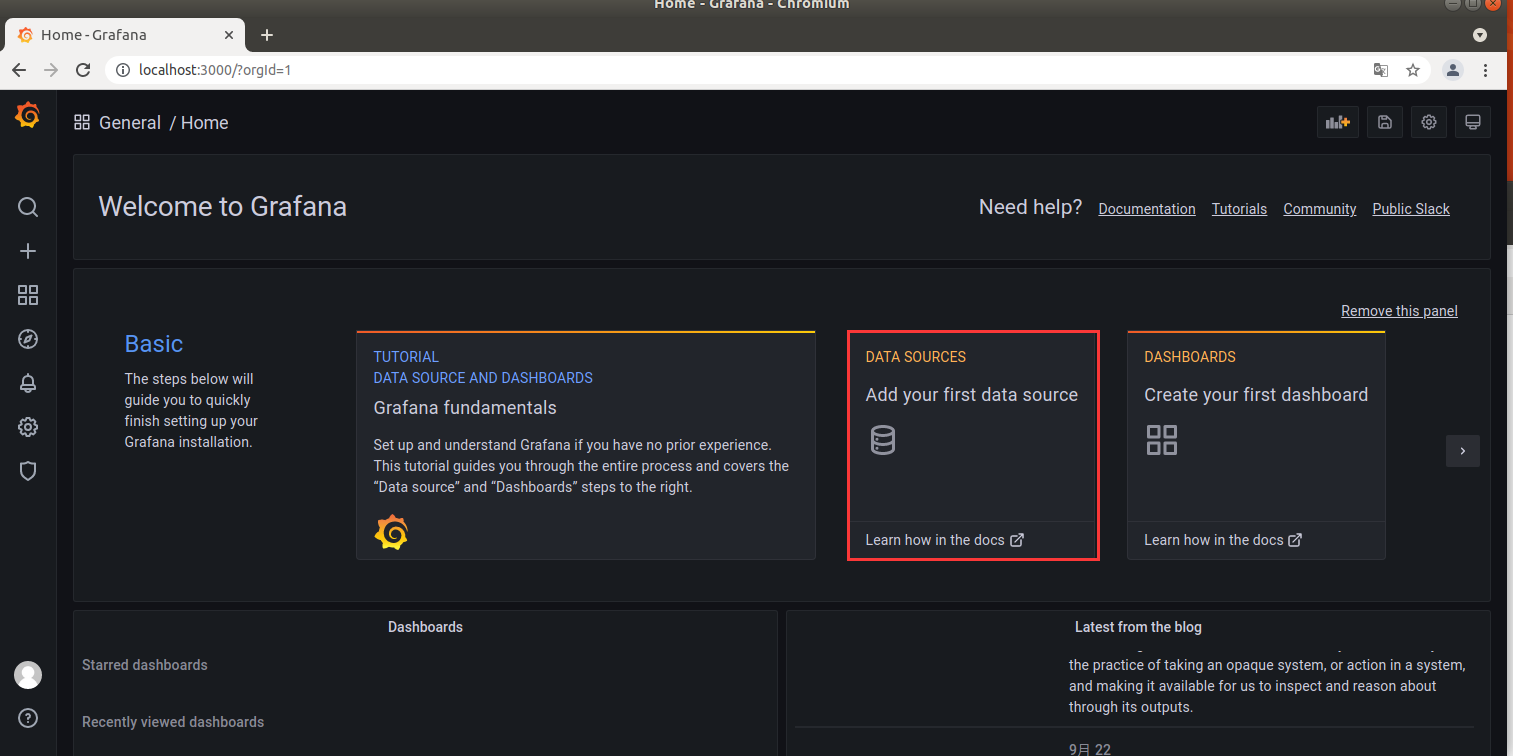Image resolution: width=1513 pixels, height=756 pixels.
Task: Open the Documentation link
Action: click(1147, 209)
